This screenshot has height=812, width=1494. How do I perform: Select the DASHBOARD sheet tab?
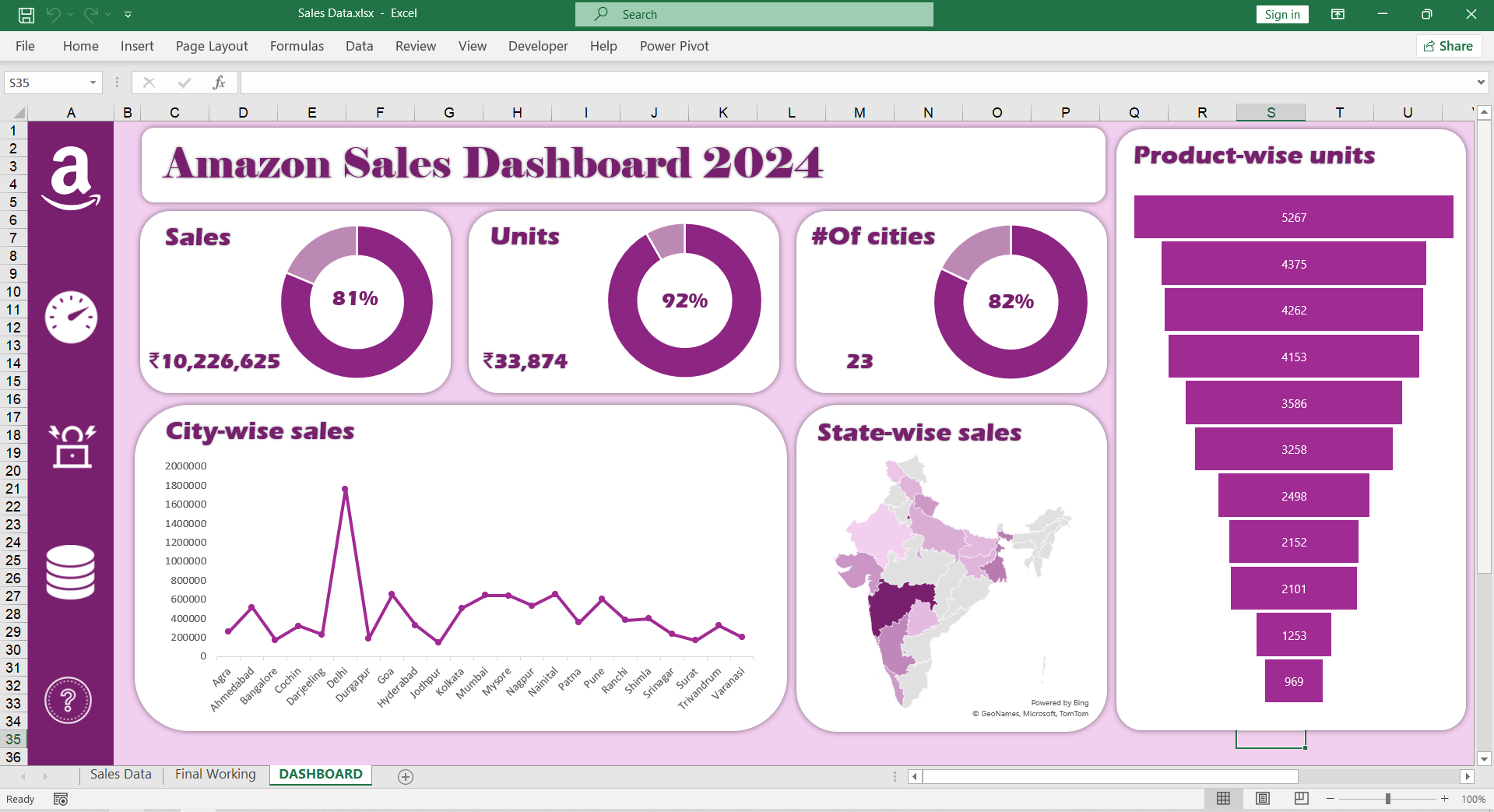pyautogui.click(x=321, y=775)
